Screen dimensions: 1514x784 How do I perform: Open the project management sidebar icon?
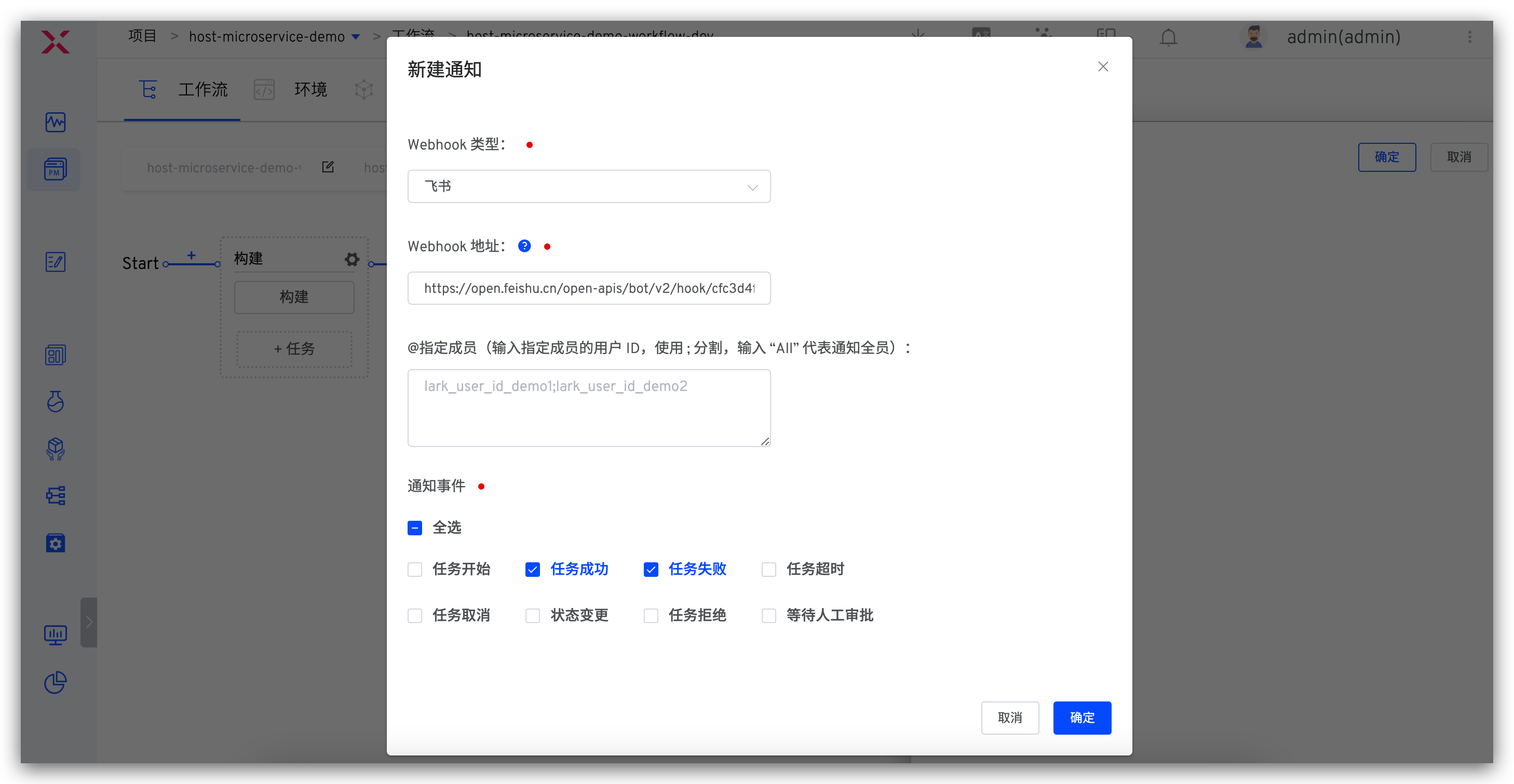click(x=55, y=169)
